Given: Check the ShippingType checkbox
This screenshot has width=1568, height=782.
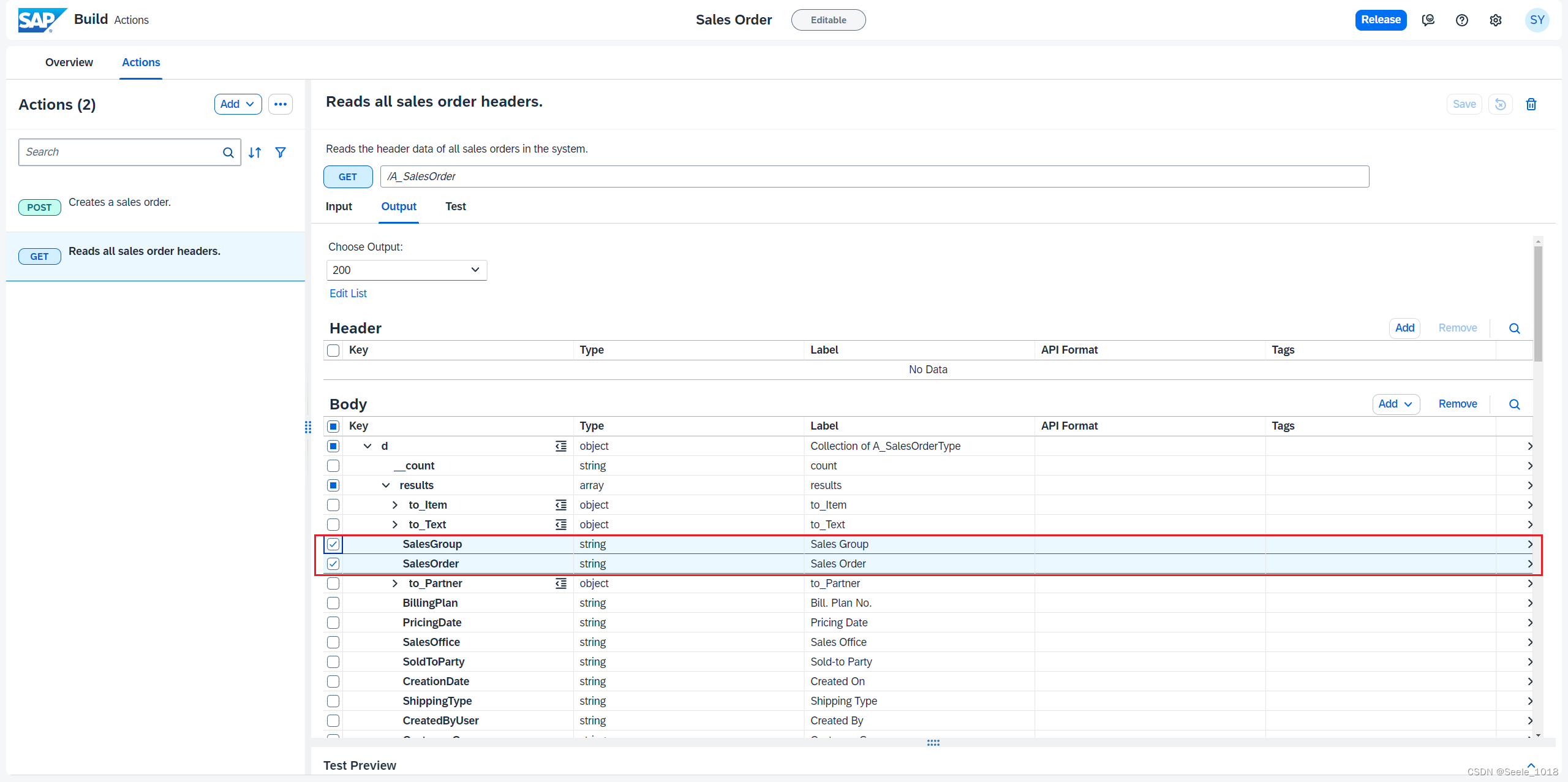Looking at the screenshot, I should pos(333,701).
